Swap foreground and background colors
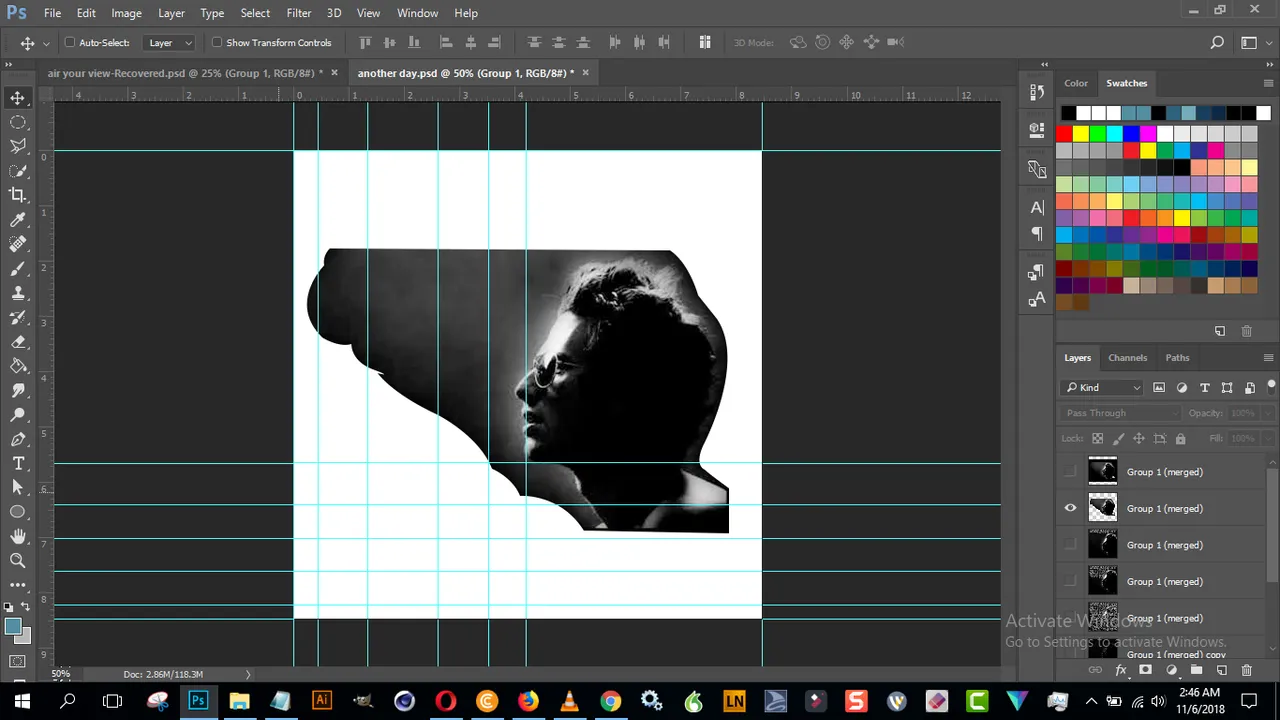This screenshot has width=1280, height=720. pos(25,607)
